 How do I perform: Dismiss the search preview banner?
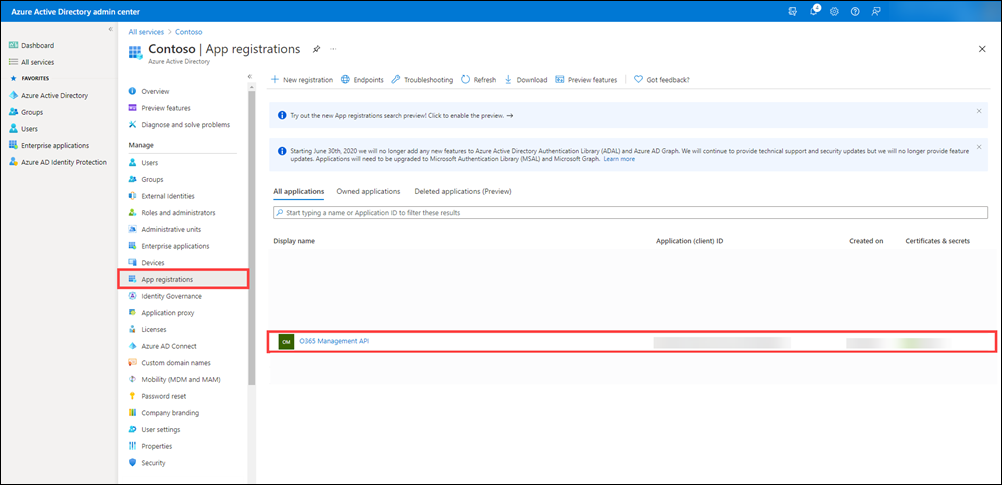978,111
